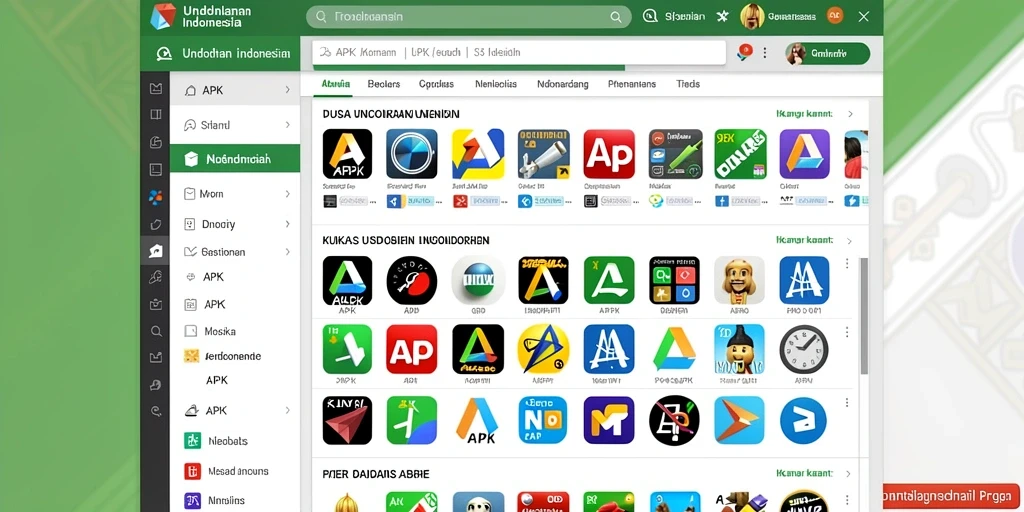Click the red button at the bottom right

click(951, 496)
